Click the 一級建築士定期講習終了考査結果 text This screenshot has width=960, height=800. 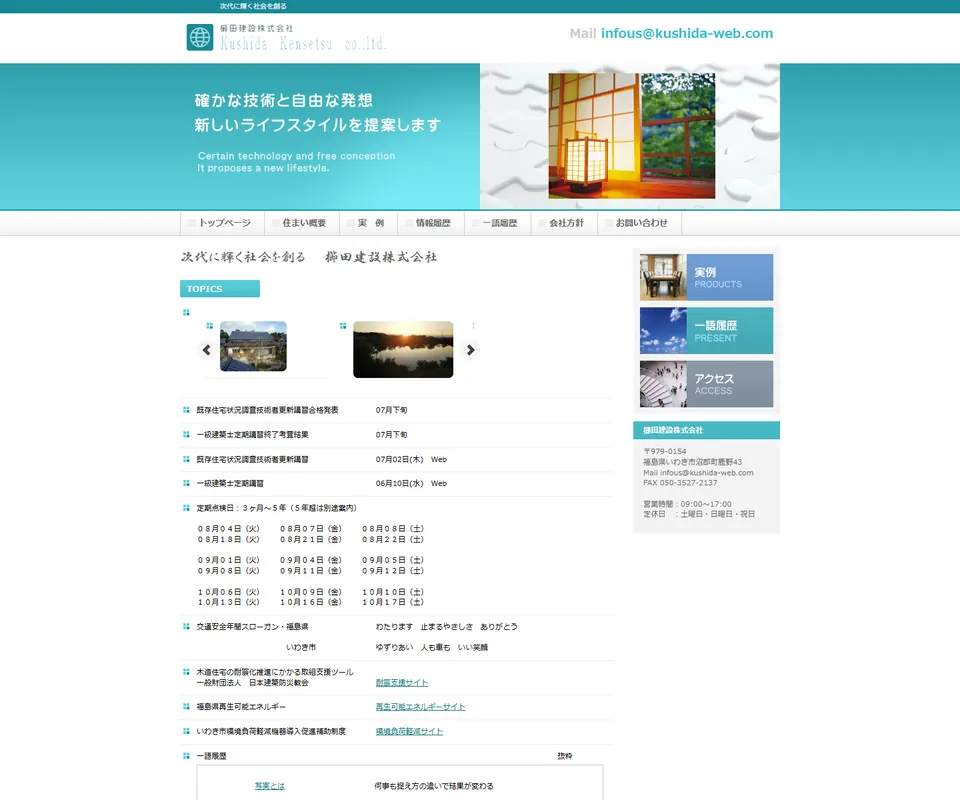[252, 435]
